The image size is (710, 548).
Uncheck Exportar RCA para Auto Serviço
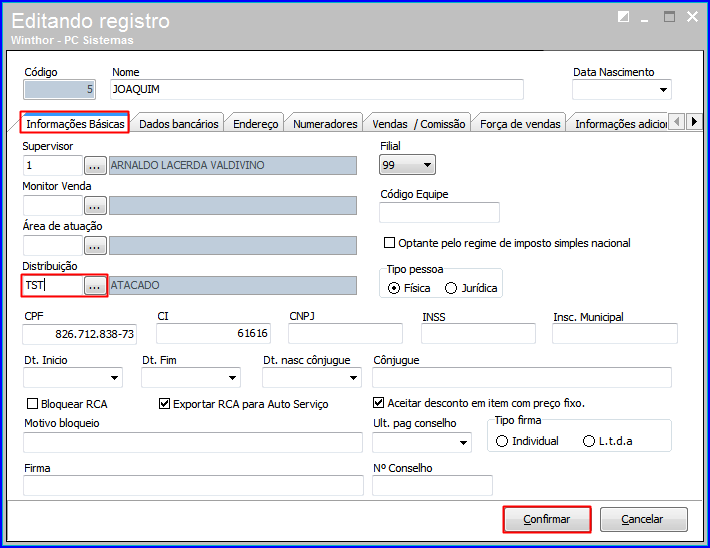(164, 404)
